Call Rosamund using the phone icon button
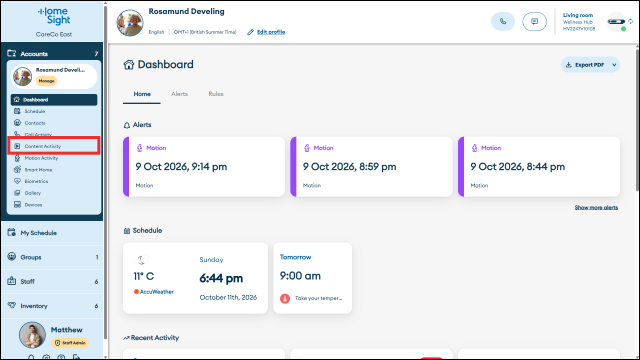 point(503,21)
